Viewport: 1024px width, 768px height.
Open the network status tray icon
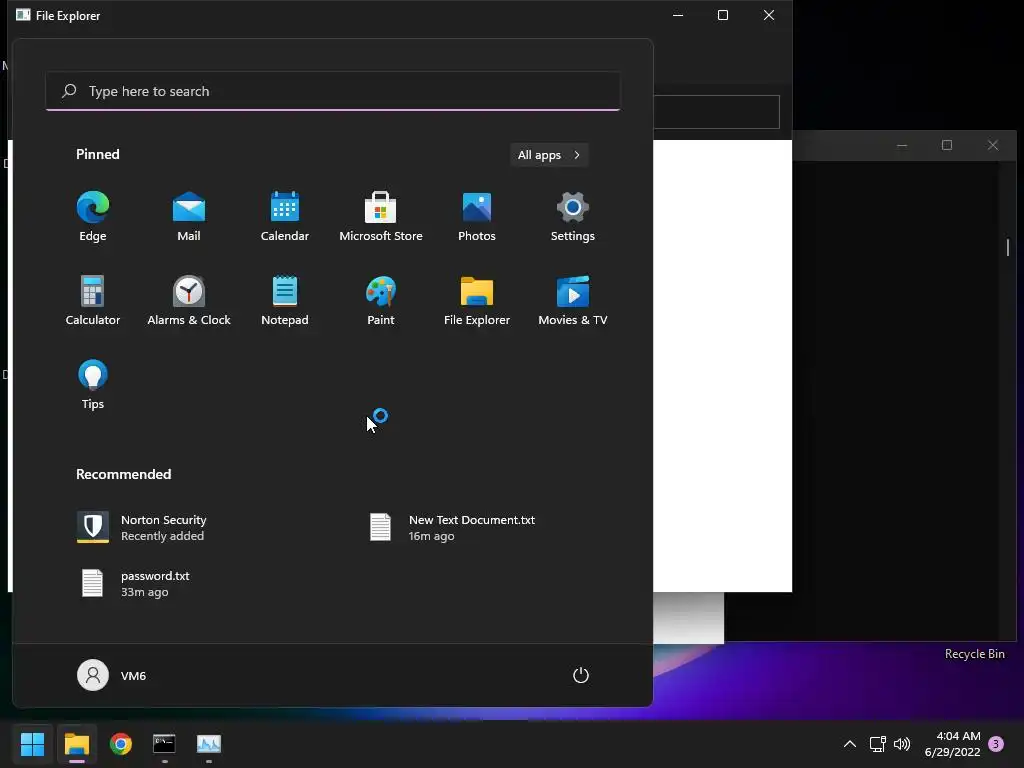point(878,744)
